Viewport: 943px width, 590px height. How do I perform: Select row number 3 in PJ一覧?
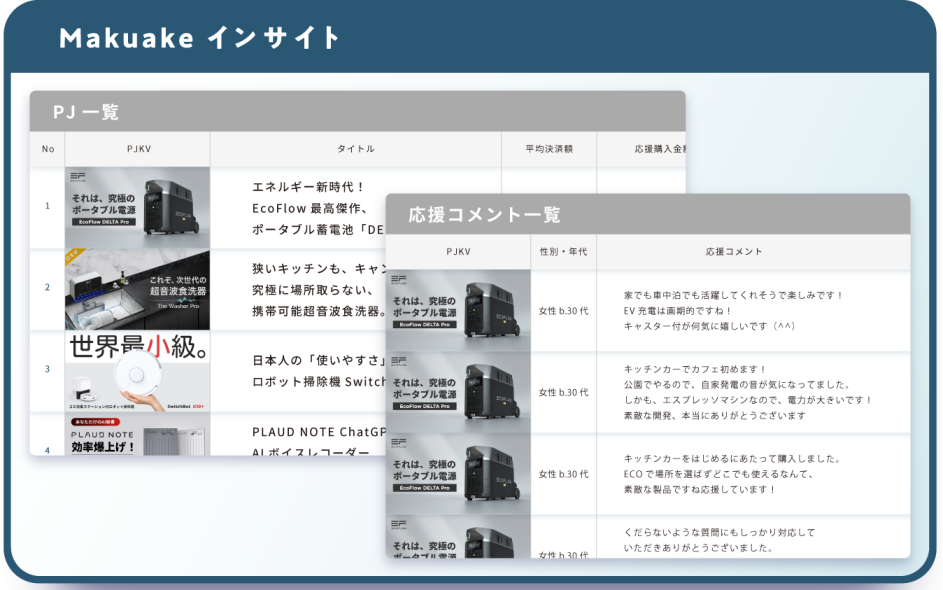[x=48, y=369]
